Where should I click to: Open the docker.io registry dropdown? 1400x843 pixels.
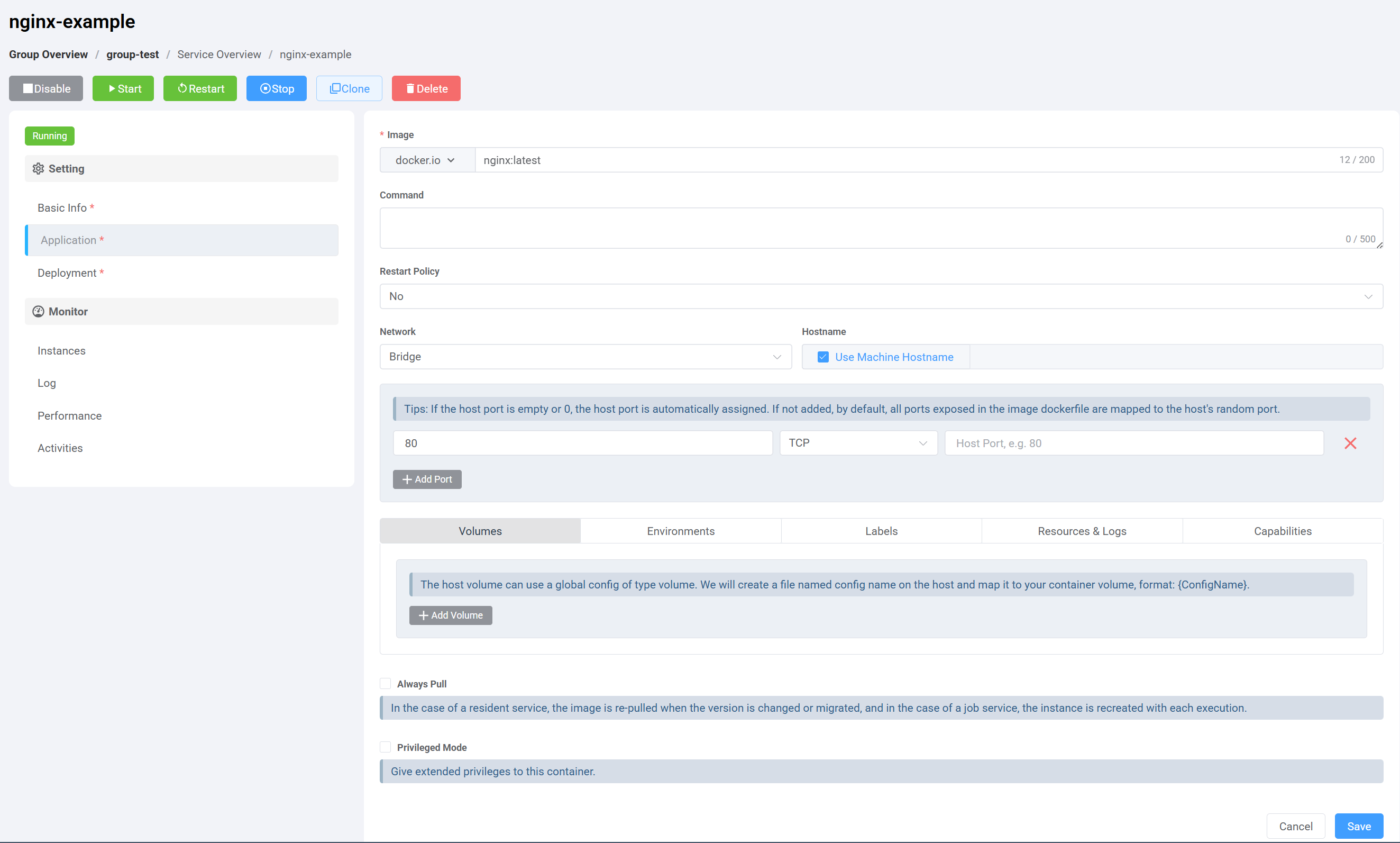(426, 160)
